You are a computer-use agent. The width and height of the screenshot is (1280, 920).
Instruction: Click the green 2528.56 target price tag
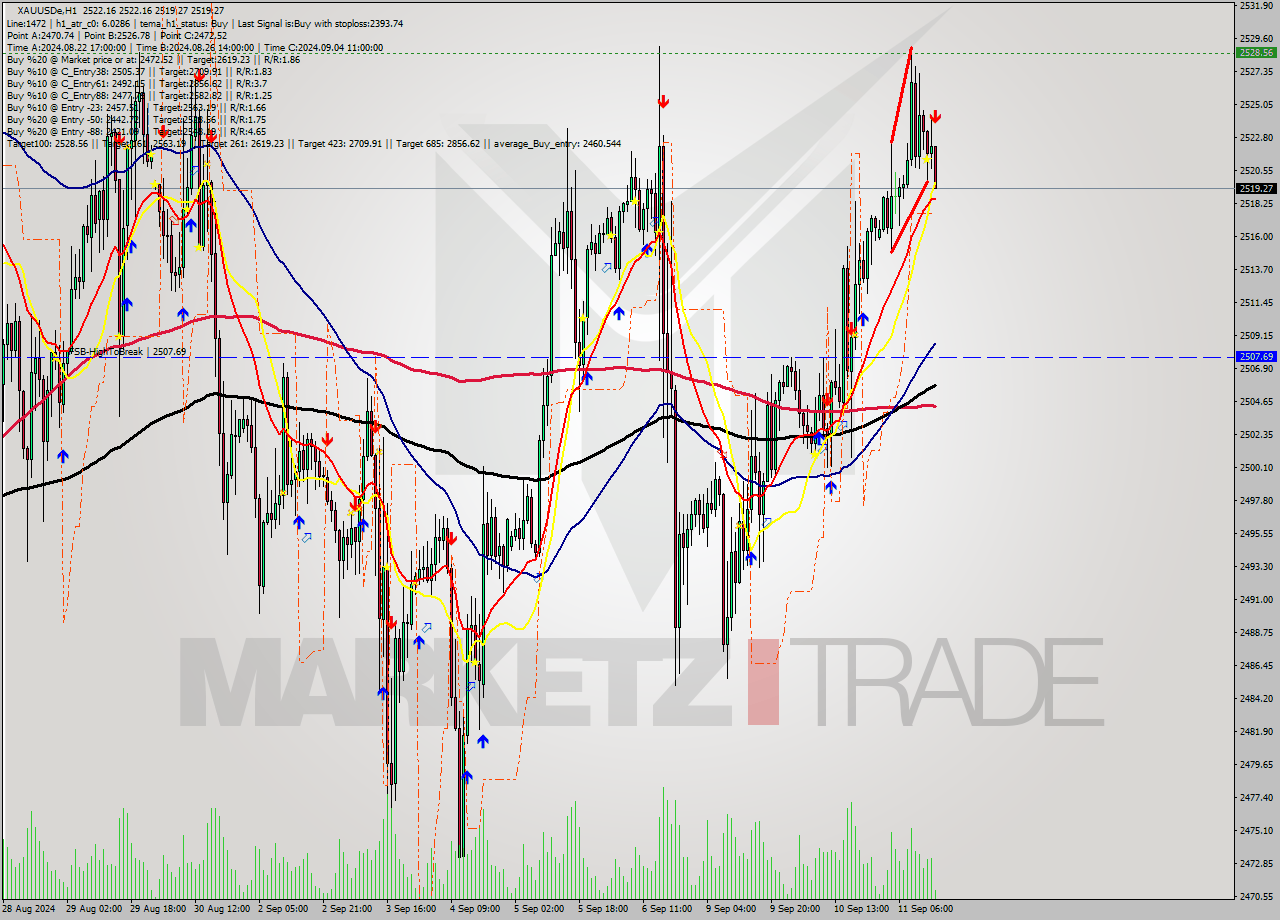point(1256,52)
